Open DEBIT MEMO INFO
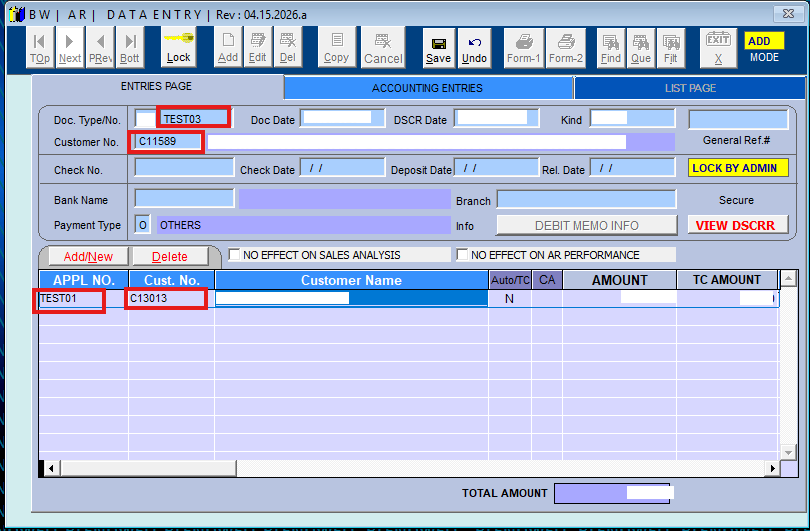Viewport: 810px width, 531px height. coord(587,226)
